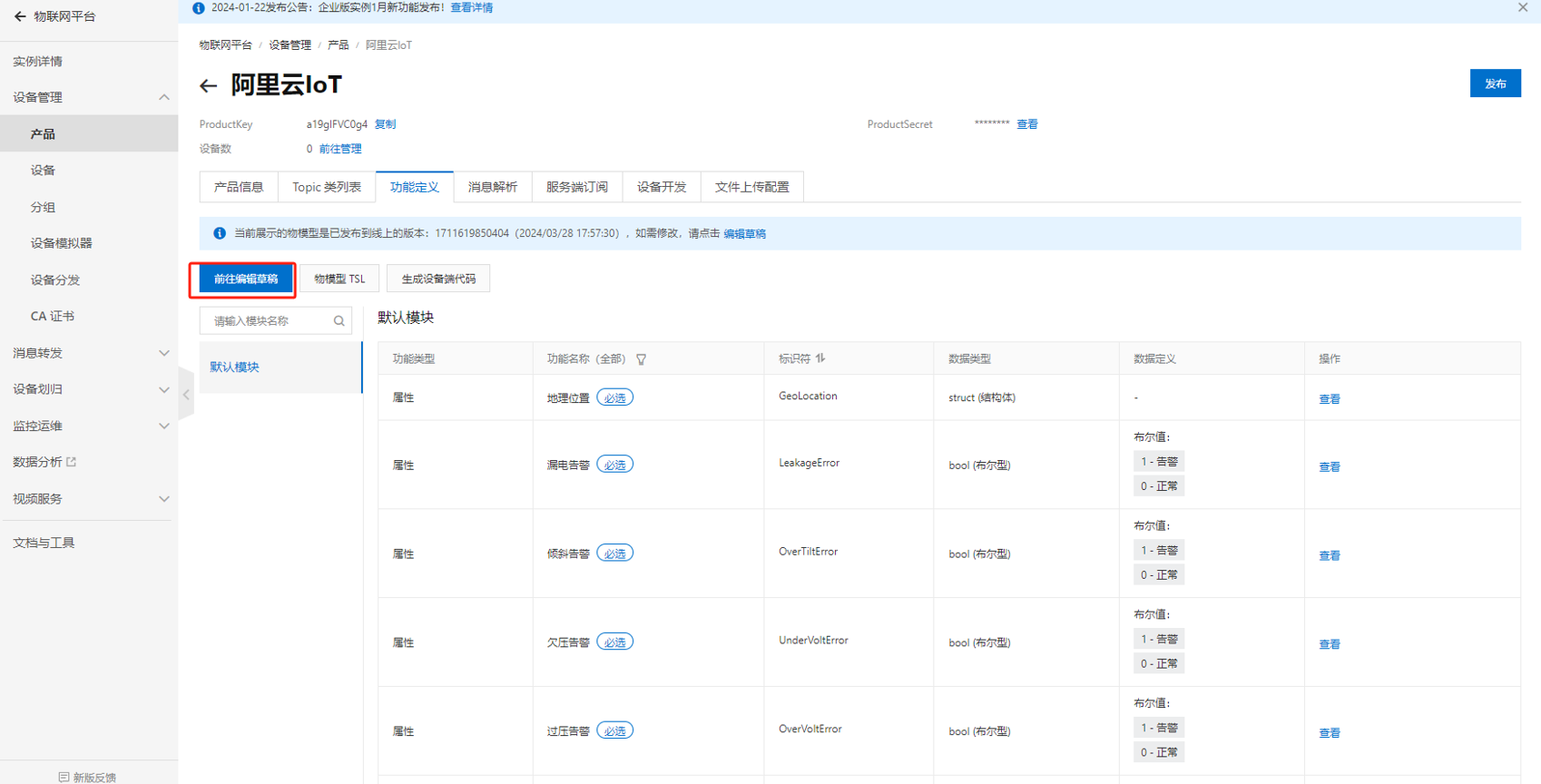Click 设备管理 breadcrumb link
This screenshot has height=784, width=1541.
click(290, 45)
